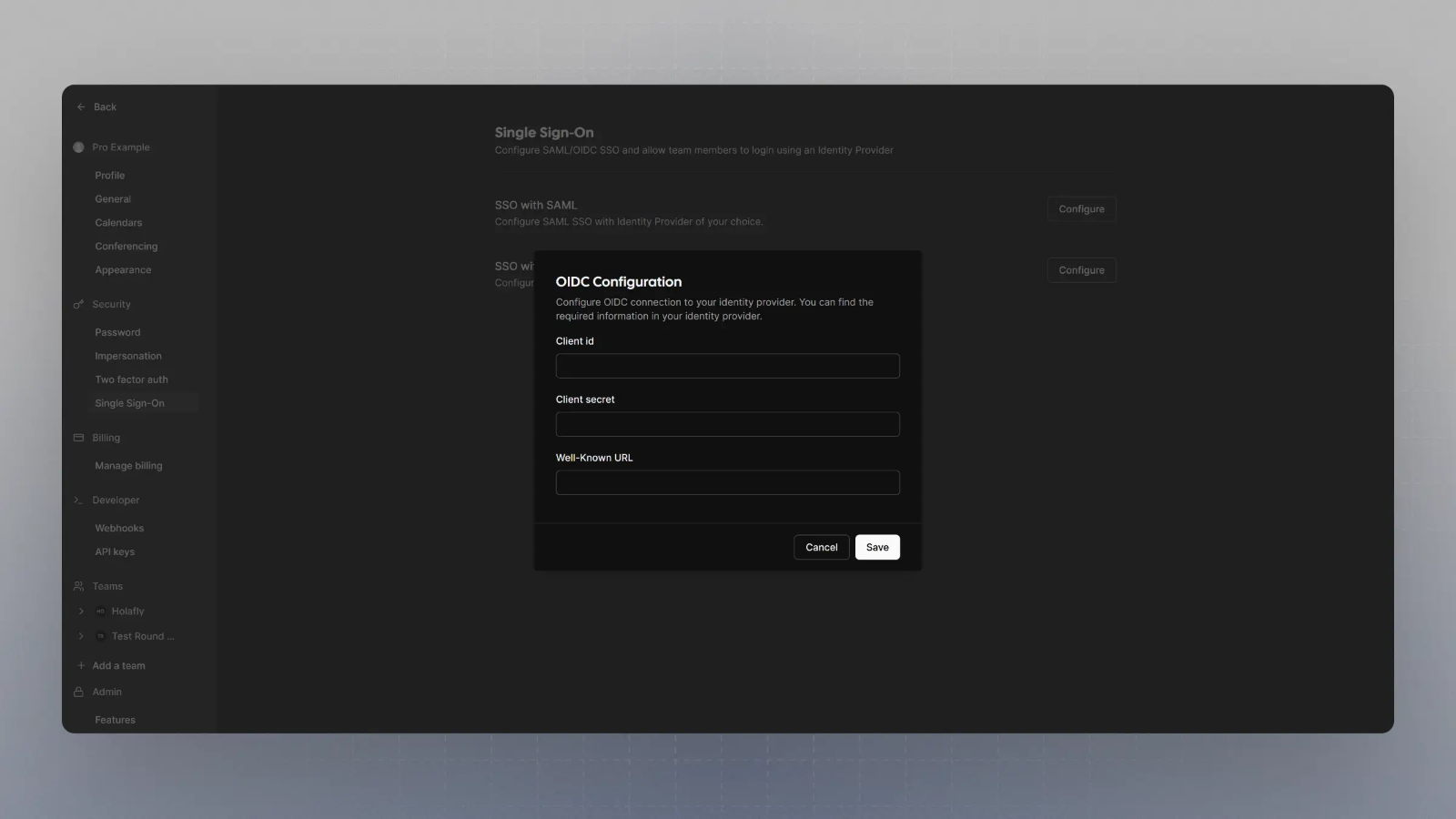Image resolution: width=1456 pixels, height=819 pixels.
Task: Configure SSO with SAML
Action: click(x=1081, y=209)
